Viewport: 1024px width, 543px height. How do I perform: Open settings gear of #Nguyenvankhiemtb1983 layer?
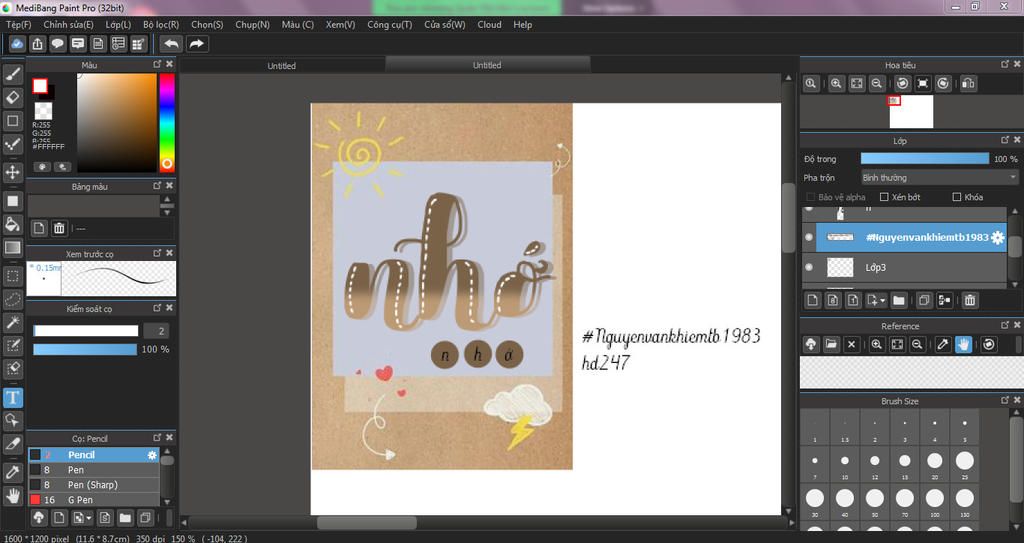coord(997,238)
